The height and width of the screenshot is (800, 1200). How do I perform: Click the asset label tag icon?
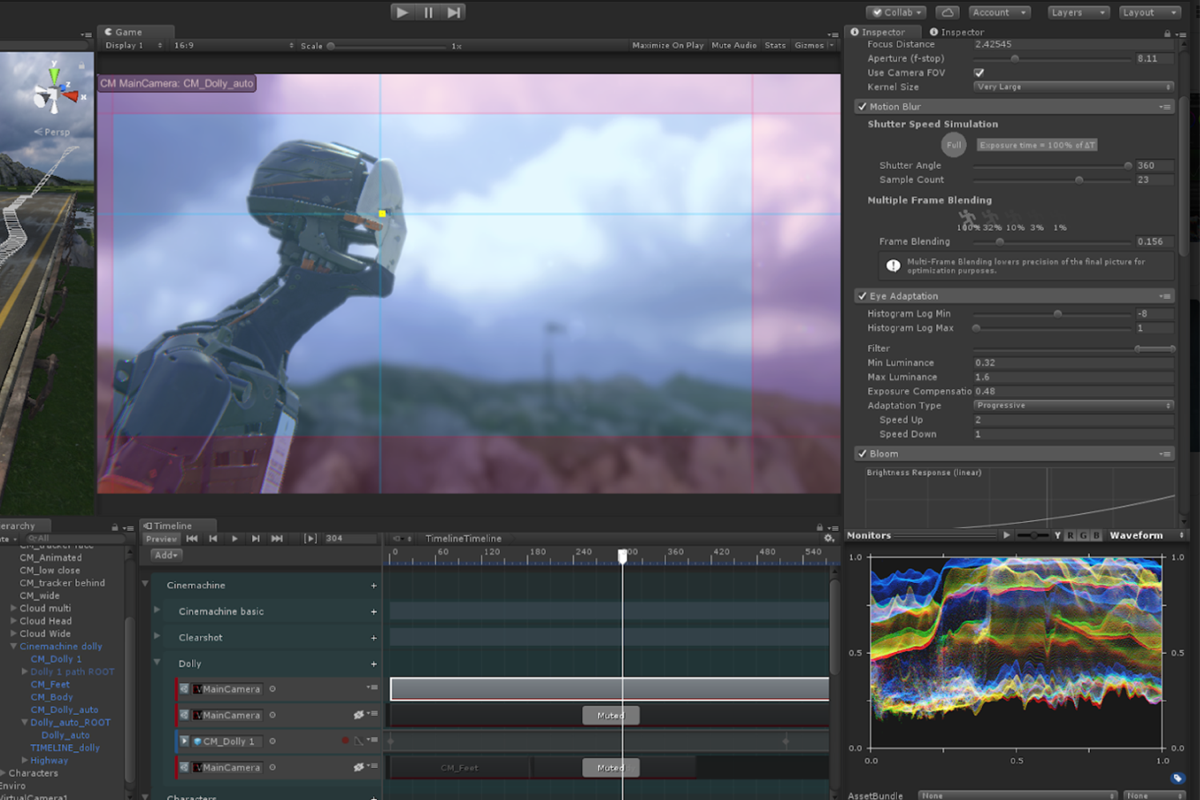pyautogui.click(x=1178, y=778)
